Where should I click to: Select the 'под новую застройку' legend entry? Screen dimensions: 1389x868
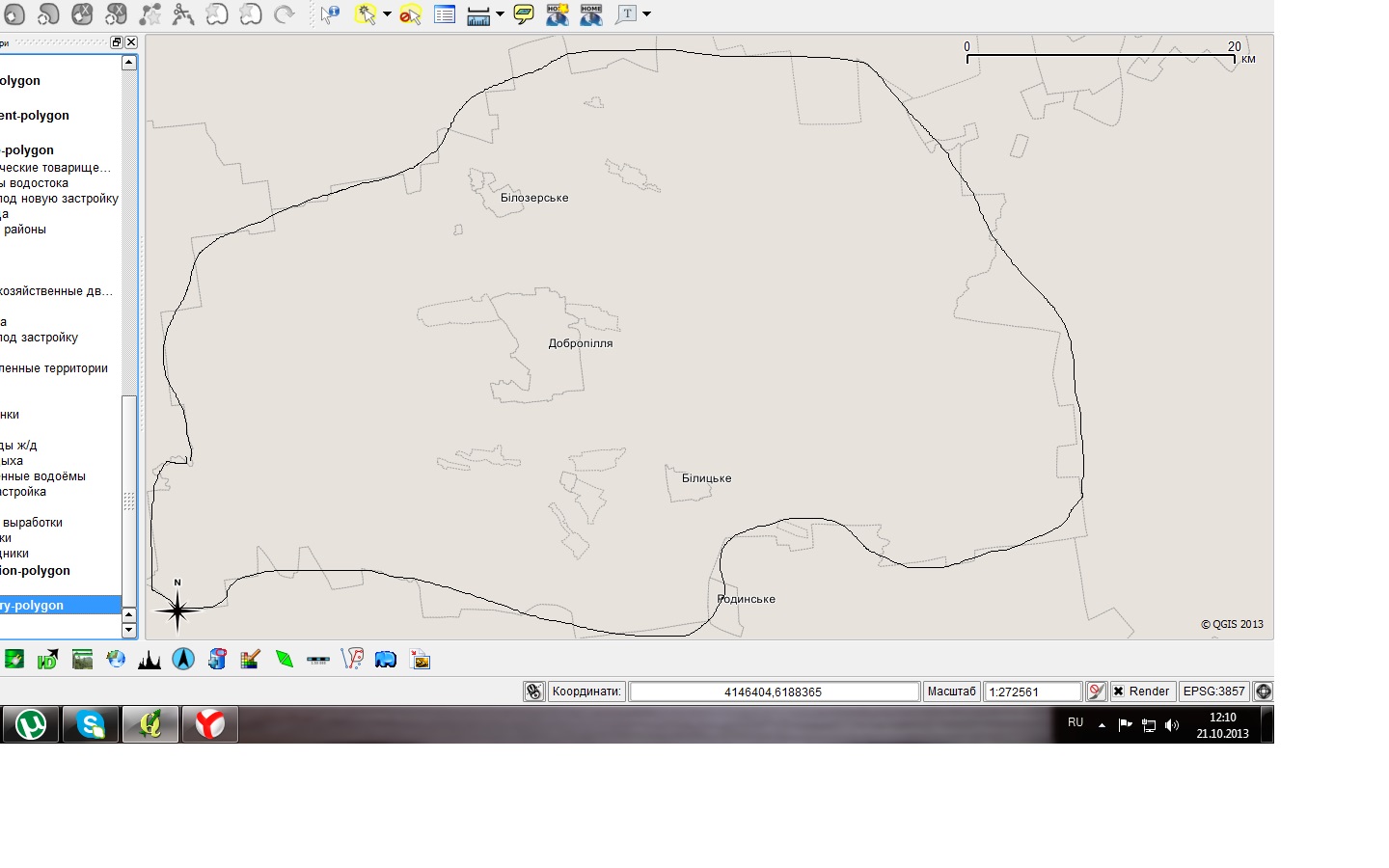(59, 199)
